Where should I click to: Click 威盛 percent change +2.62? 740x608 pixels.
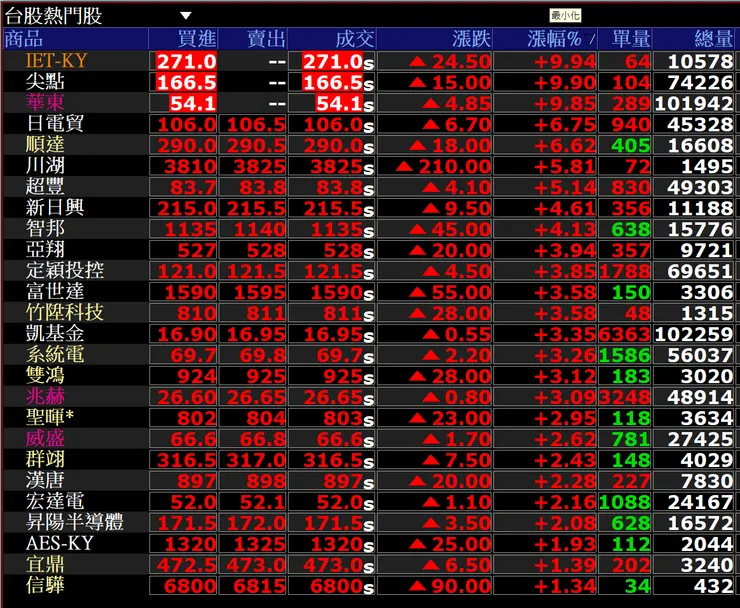(564, 439)
